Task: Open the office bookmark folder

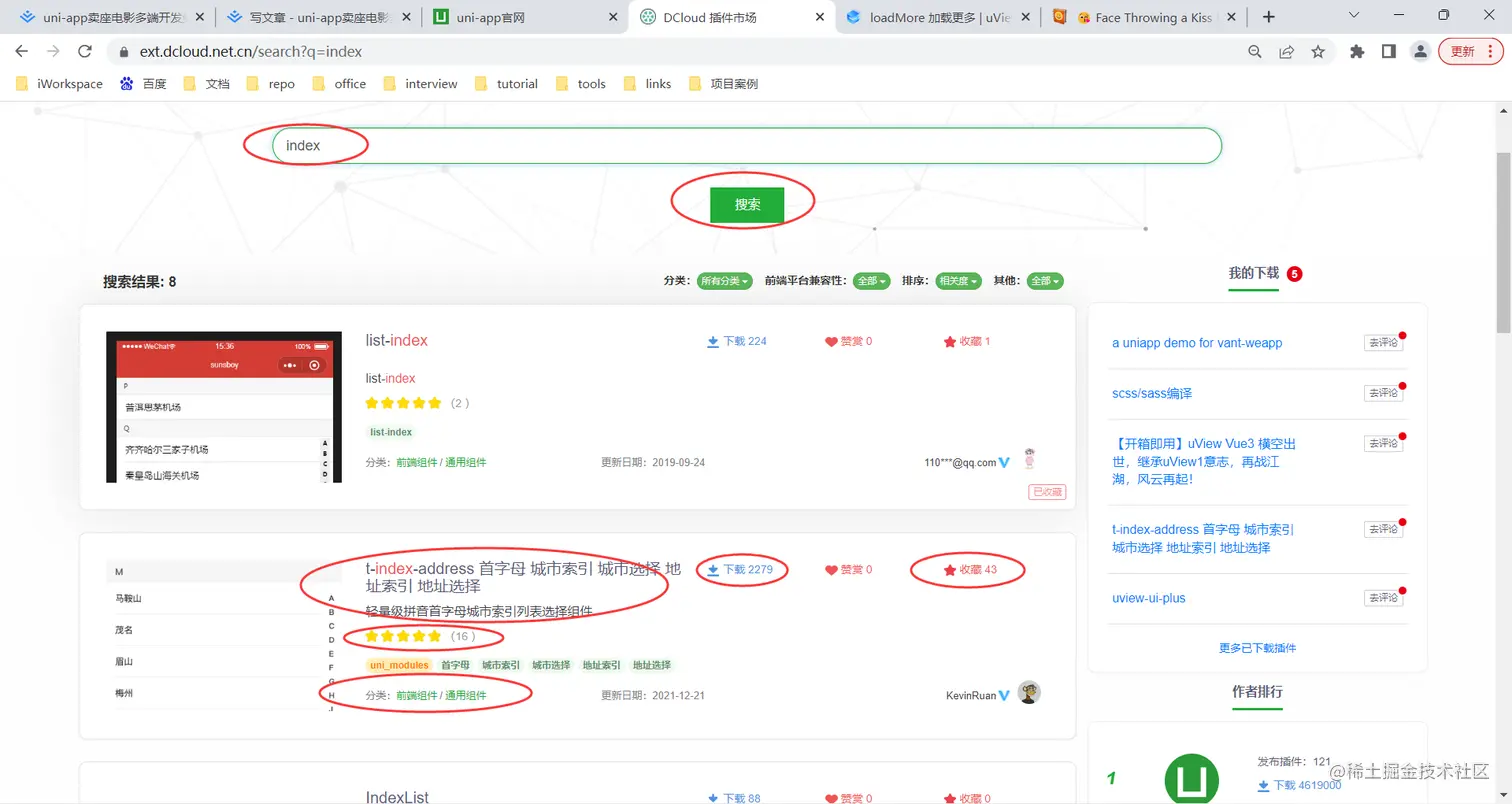Action: coord(339,84)
